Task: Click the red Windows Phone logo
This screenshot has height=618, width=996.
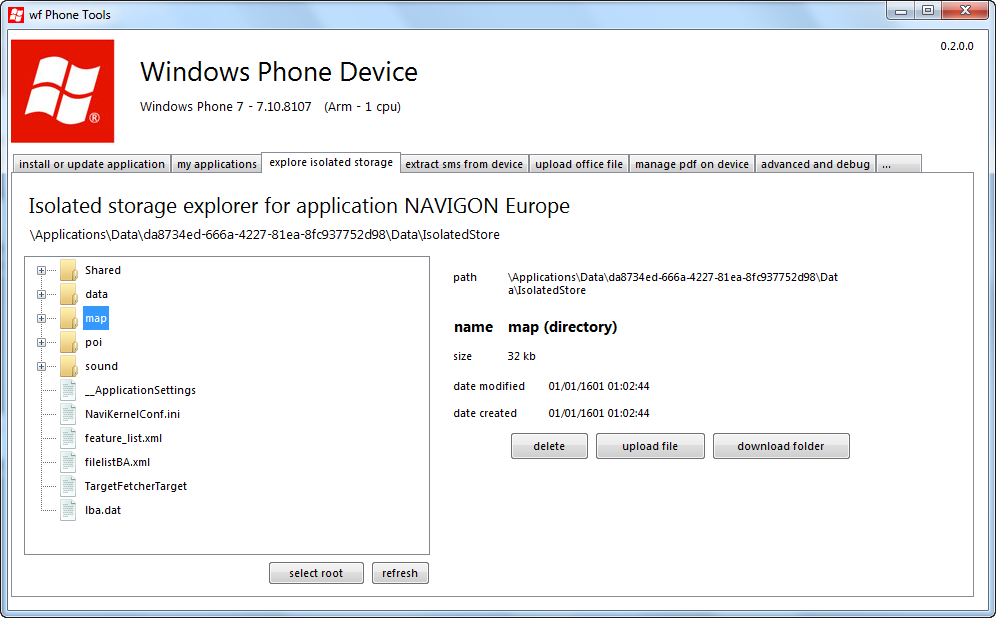Action: [62, 91]
